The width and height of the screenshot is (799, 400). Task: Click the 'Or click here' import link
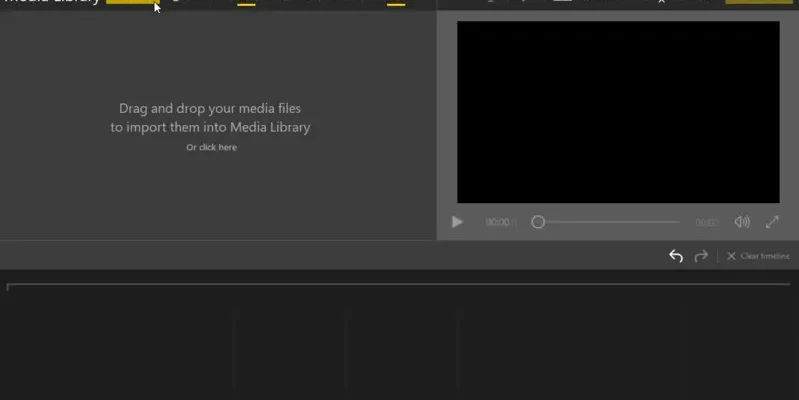(x=211, y=147)
